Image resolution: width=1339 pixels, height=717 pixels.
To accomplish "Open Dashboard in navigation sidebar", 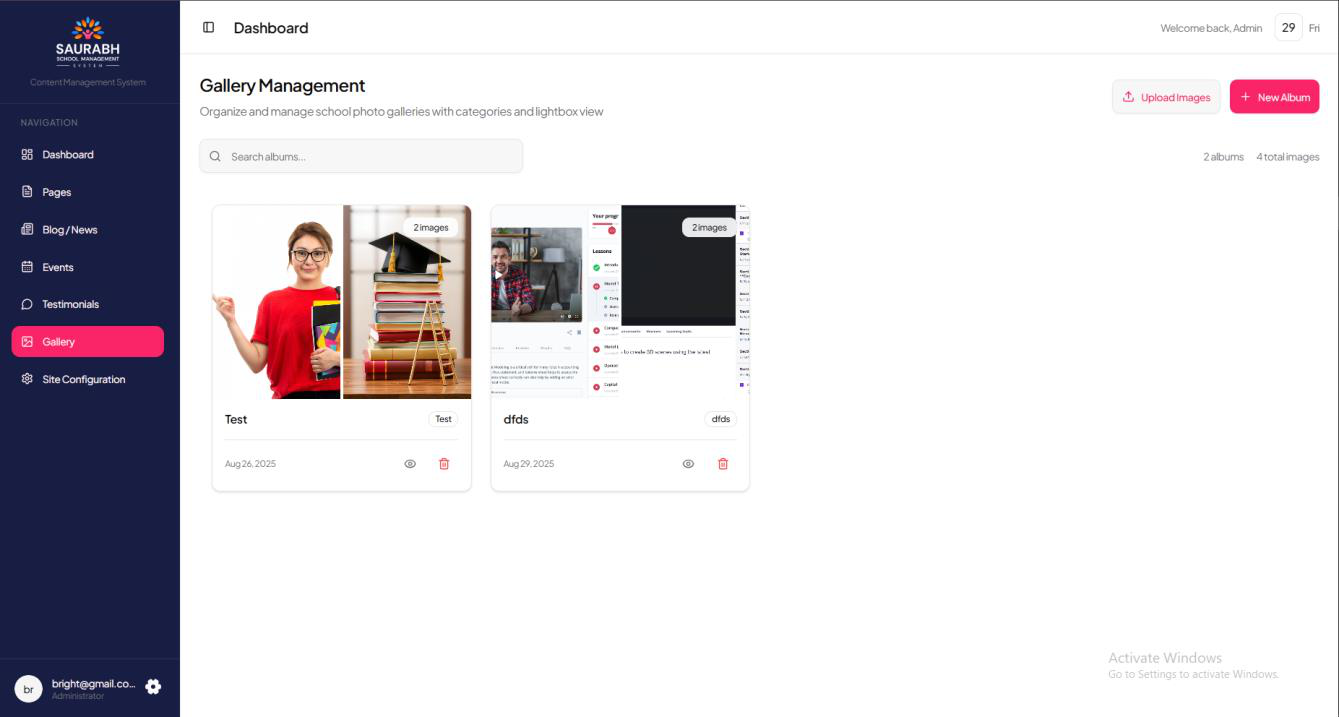I will 68,155.
